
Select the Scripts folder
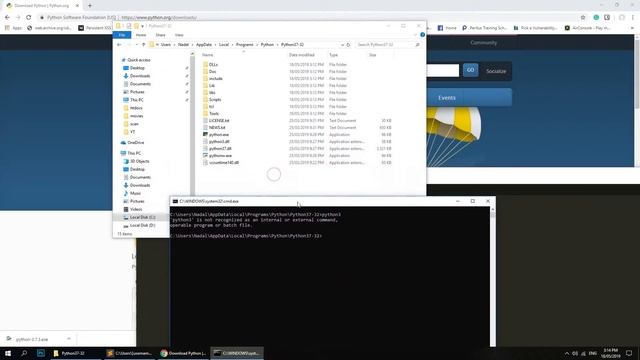[215, 99]
